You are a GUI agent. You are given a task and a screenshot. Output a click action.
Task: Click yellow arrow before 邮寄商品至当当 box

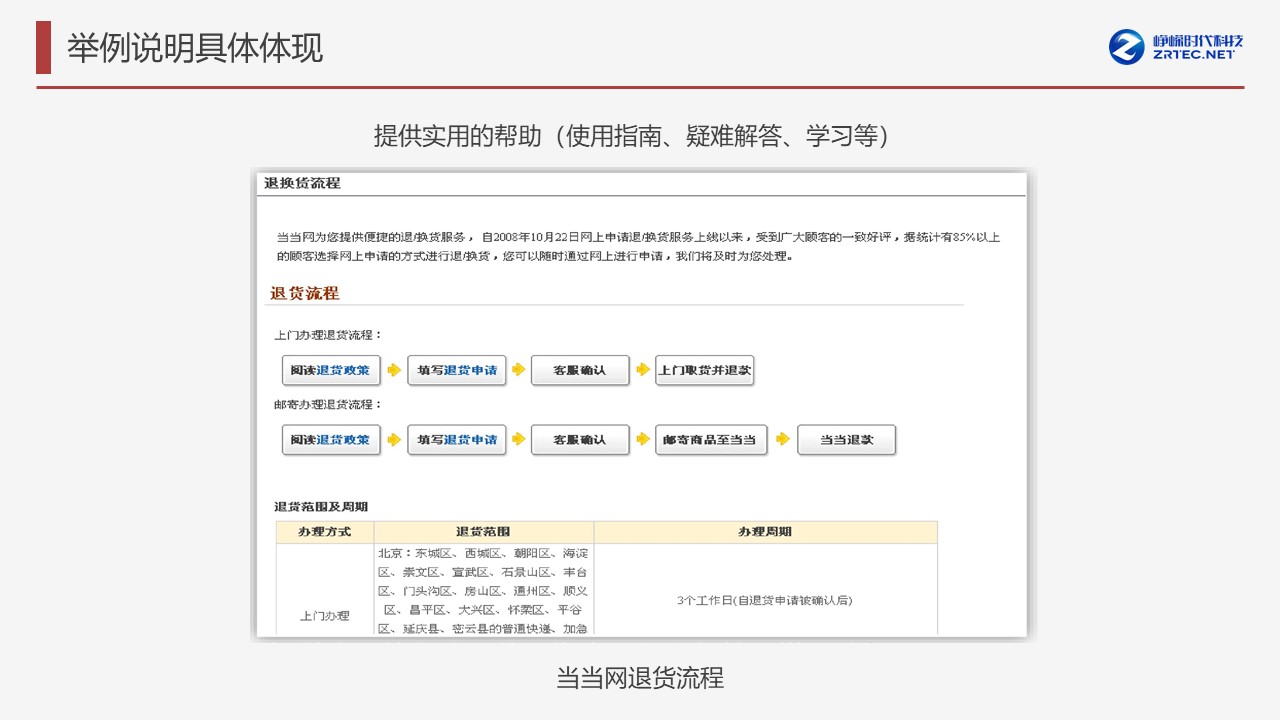tap(643, 439)
